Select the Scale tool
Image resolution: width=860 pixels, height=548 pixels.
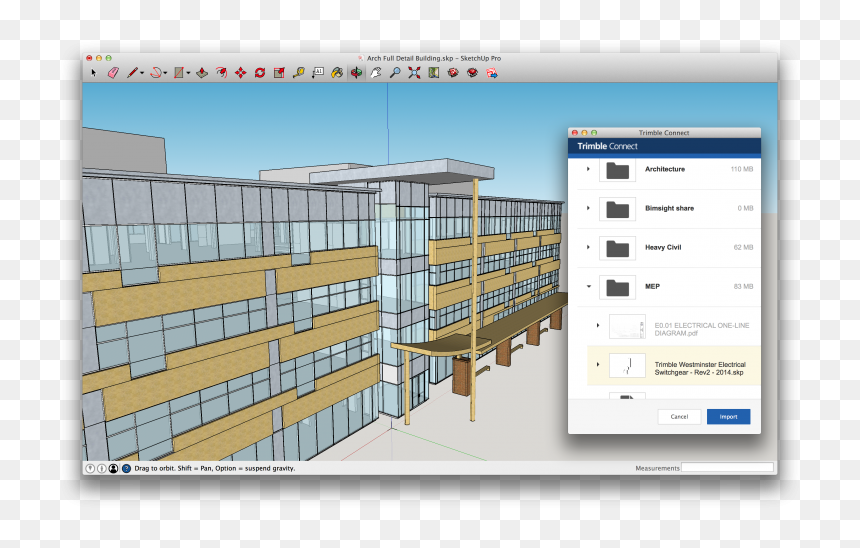coord(279,72)
